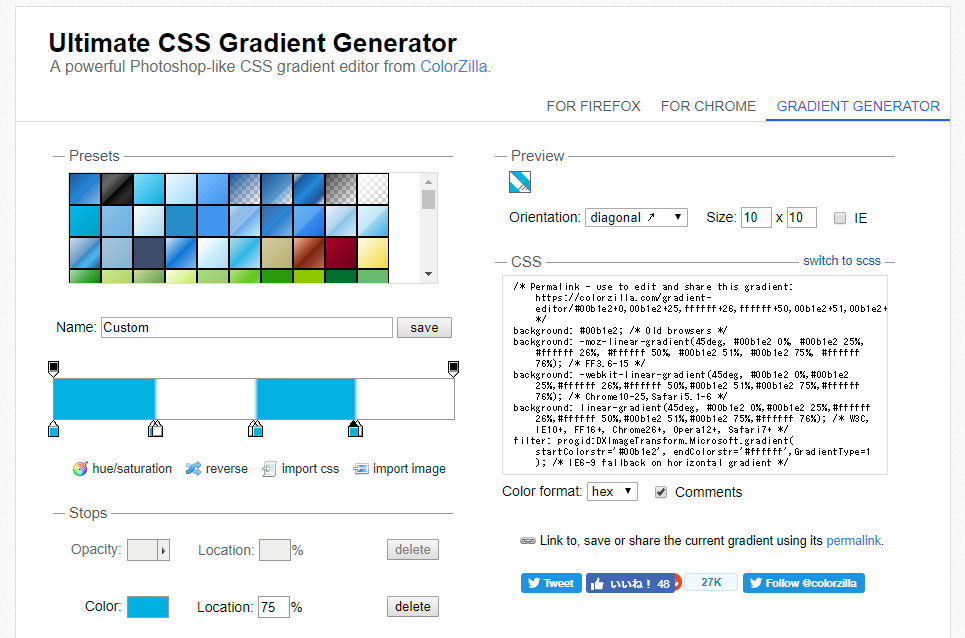
Task: Open the Color format hex dropdown
Action: tap(612, 491)
